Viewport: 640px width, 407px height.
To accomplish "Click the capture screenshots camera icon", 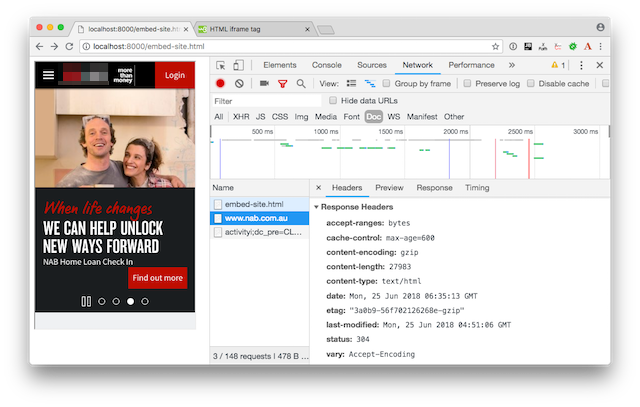I will click(x=264, y=83).
